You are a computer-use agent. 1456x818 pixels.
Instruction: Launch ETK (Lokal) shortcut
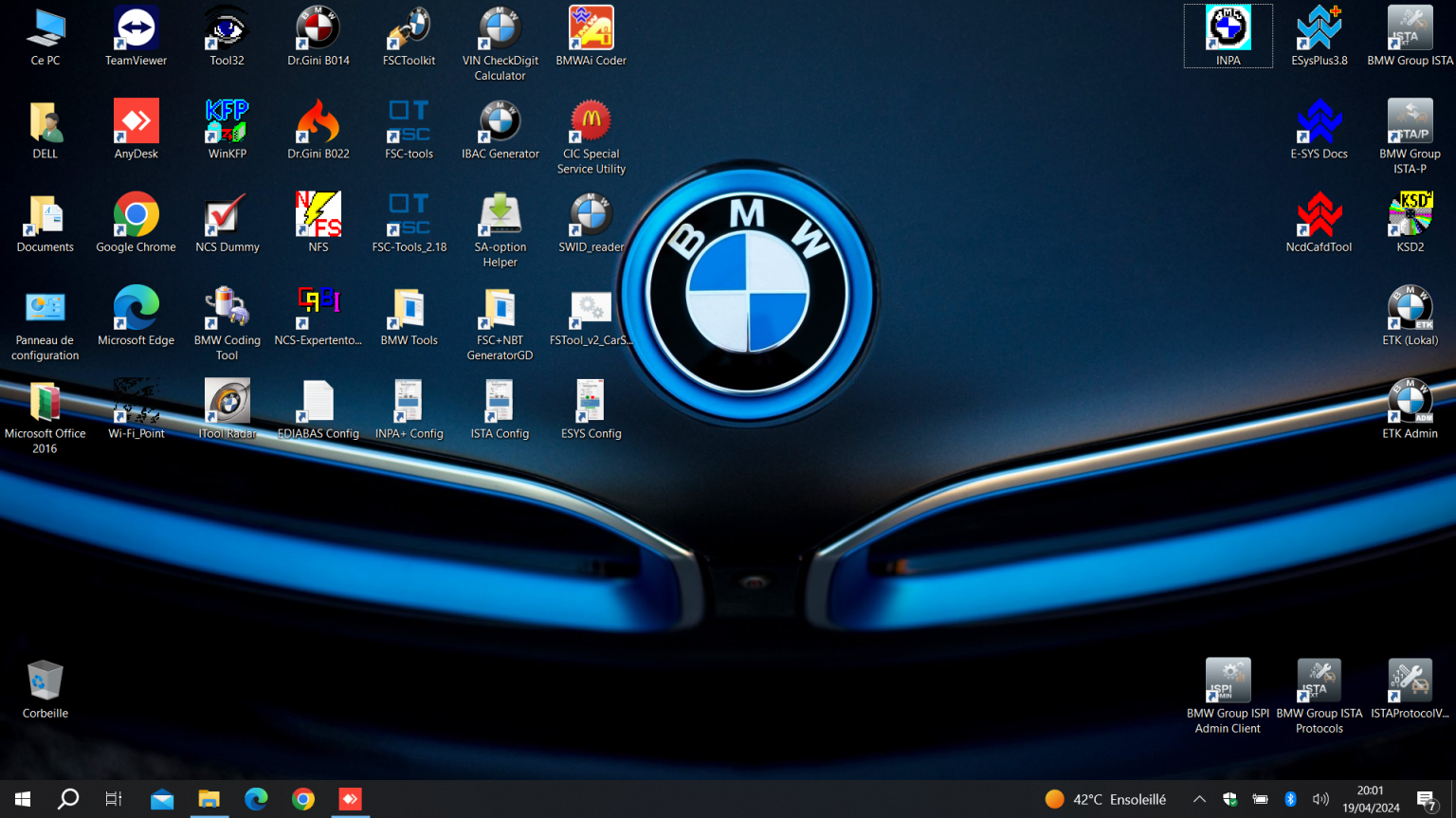[1410, 316]
